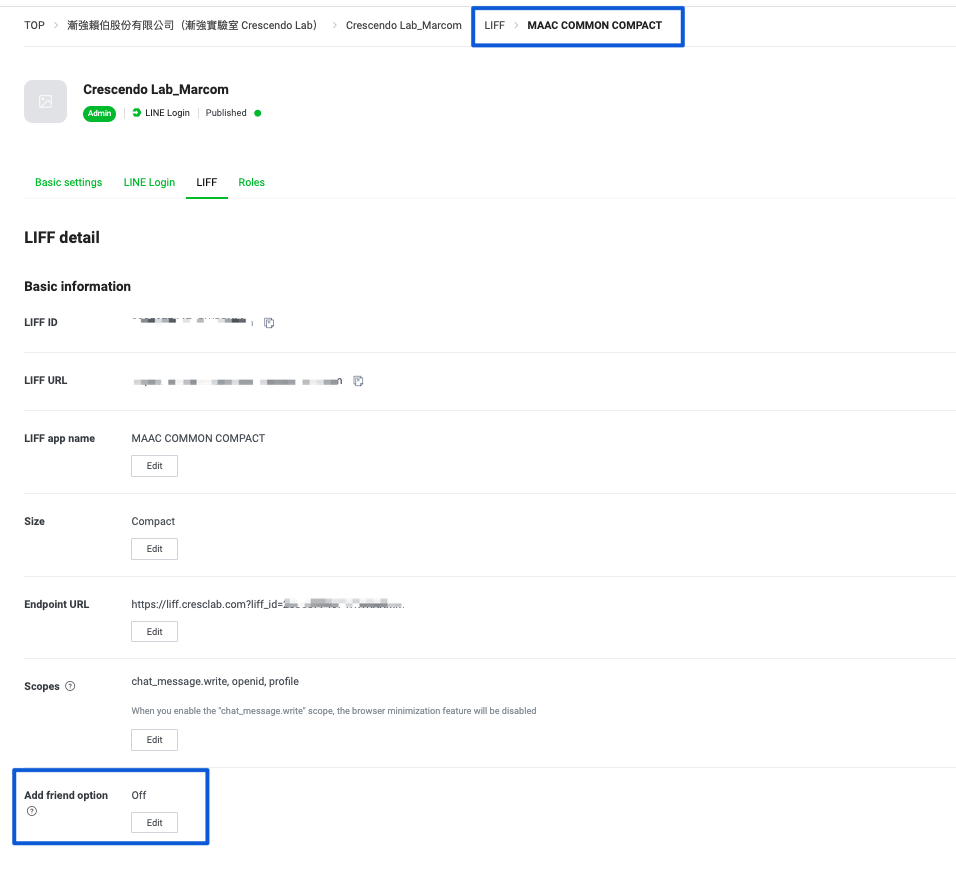Click the LINE Login icon beside Admin badge

[137, 113]
